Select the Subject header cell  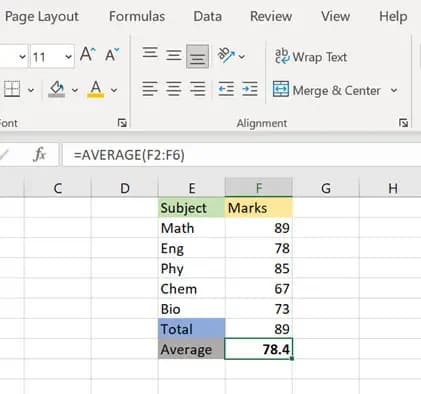(192, 208)
